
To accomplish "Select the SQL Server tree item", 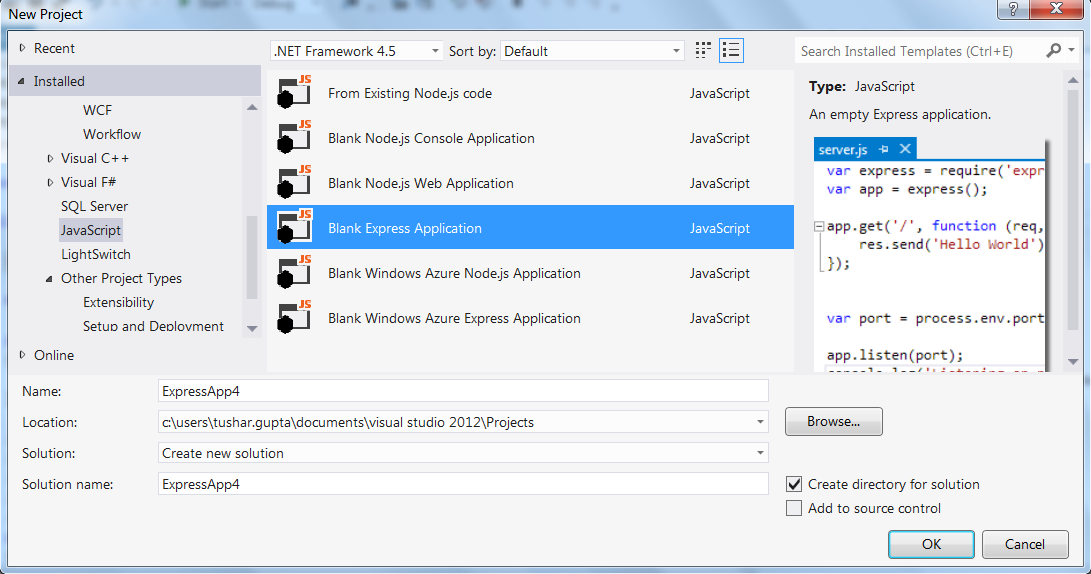I will click(x=95, y=206).
